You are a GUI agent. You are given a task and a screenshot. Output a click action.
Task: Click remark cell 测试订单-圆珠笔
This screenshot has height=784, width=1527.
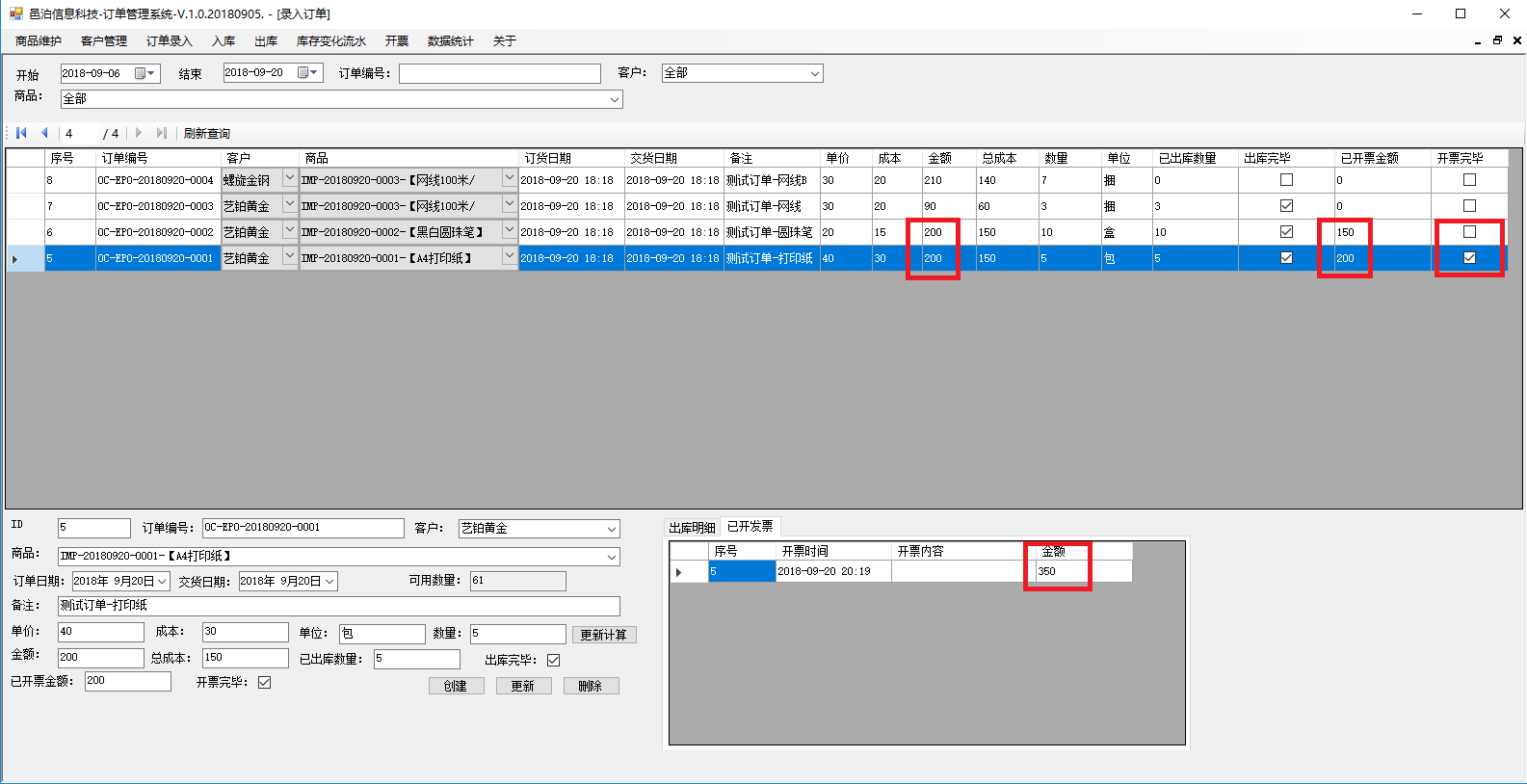pos(772,232)
